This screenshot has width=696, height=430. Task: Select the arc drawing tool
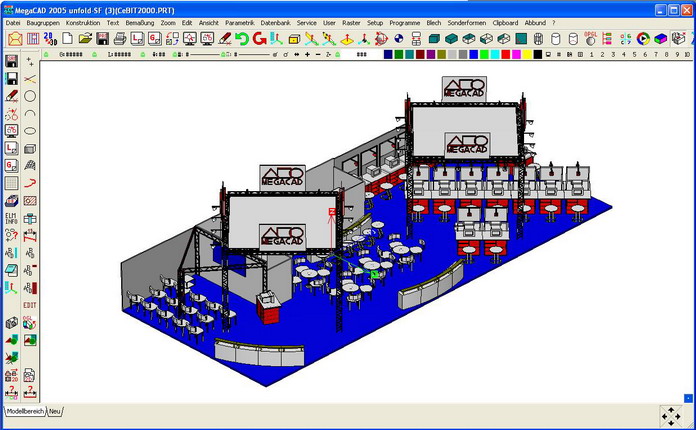point(30,114)
